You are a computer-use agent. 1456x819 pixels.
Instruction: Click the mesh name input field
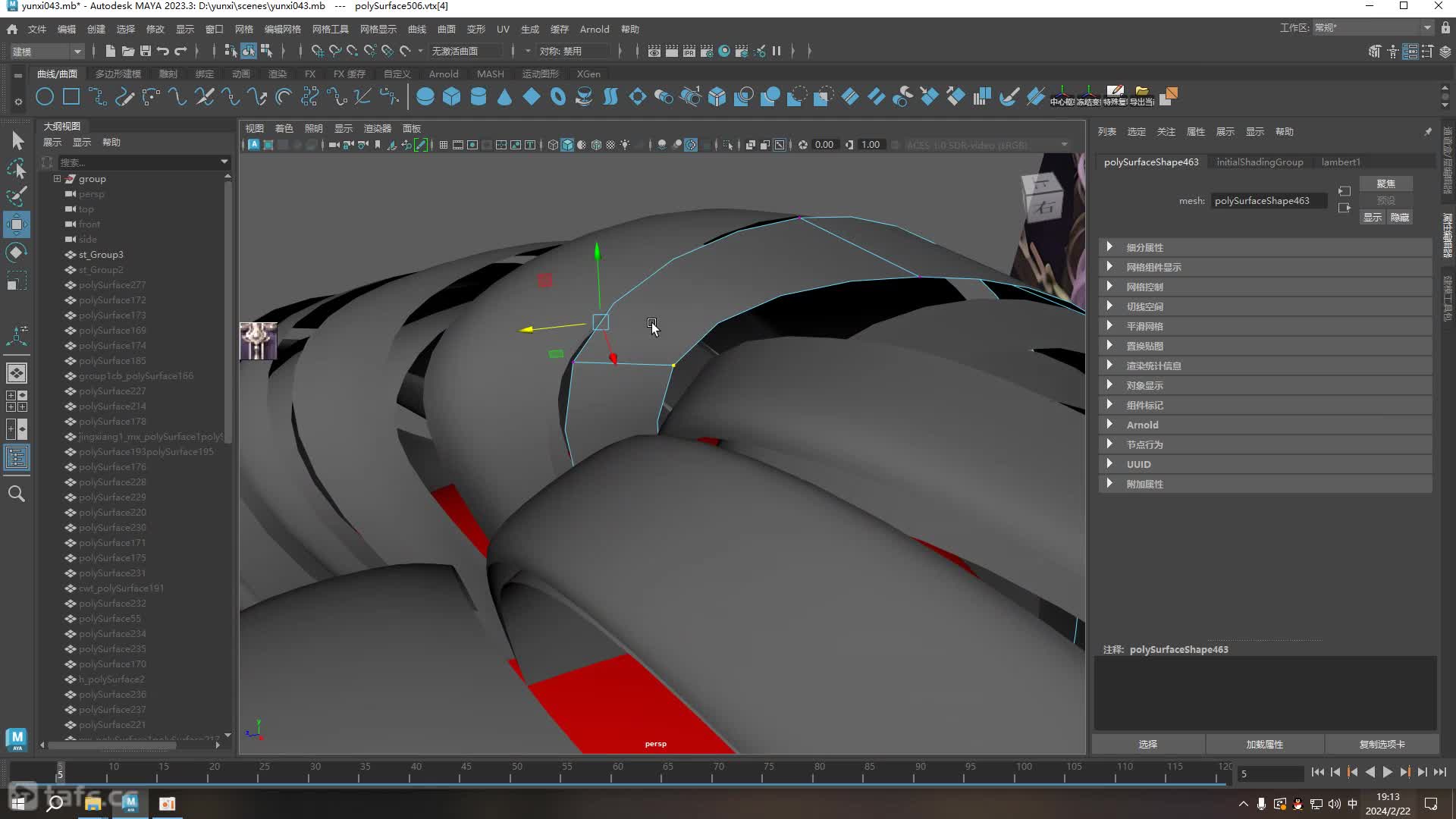pos(1269,200)
